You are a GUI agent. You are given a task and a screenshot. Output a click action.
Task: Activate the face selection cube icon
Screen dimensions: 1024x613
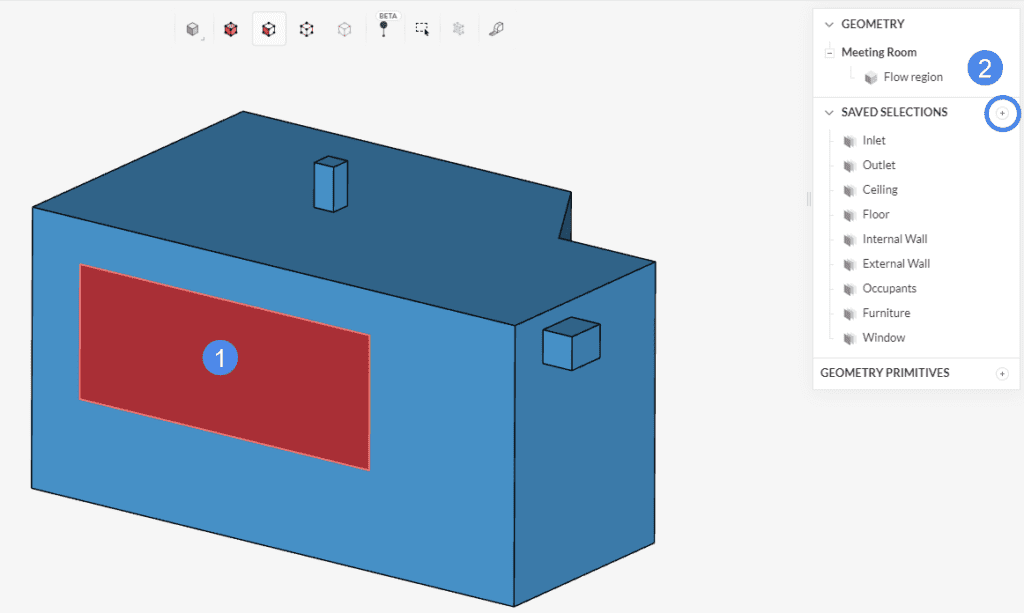click(x=268, y=28)
